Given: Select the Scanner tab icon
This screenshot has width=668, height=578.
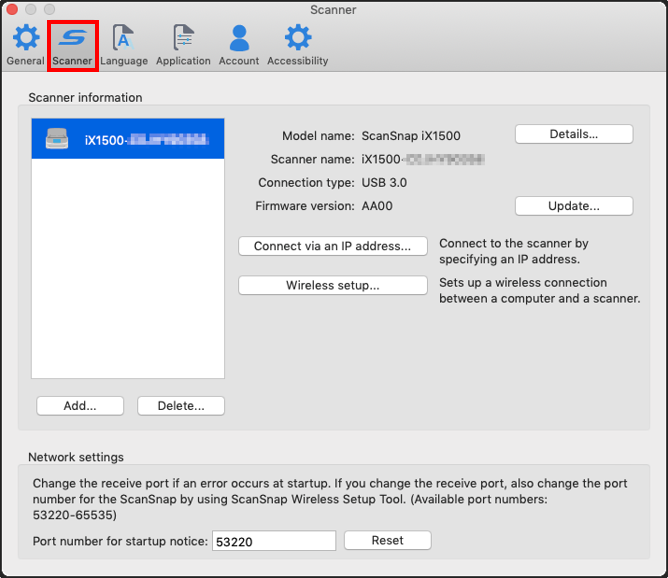Looking at the screenshot, I should [x=72, y=37].
